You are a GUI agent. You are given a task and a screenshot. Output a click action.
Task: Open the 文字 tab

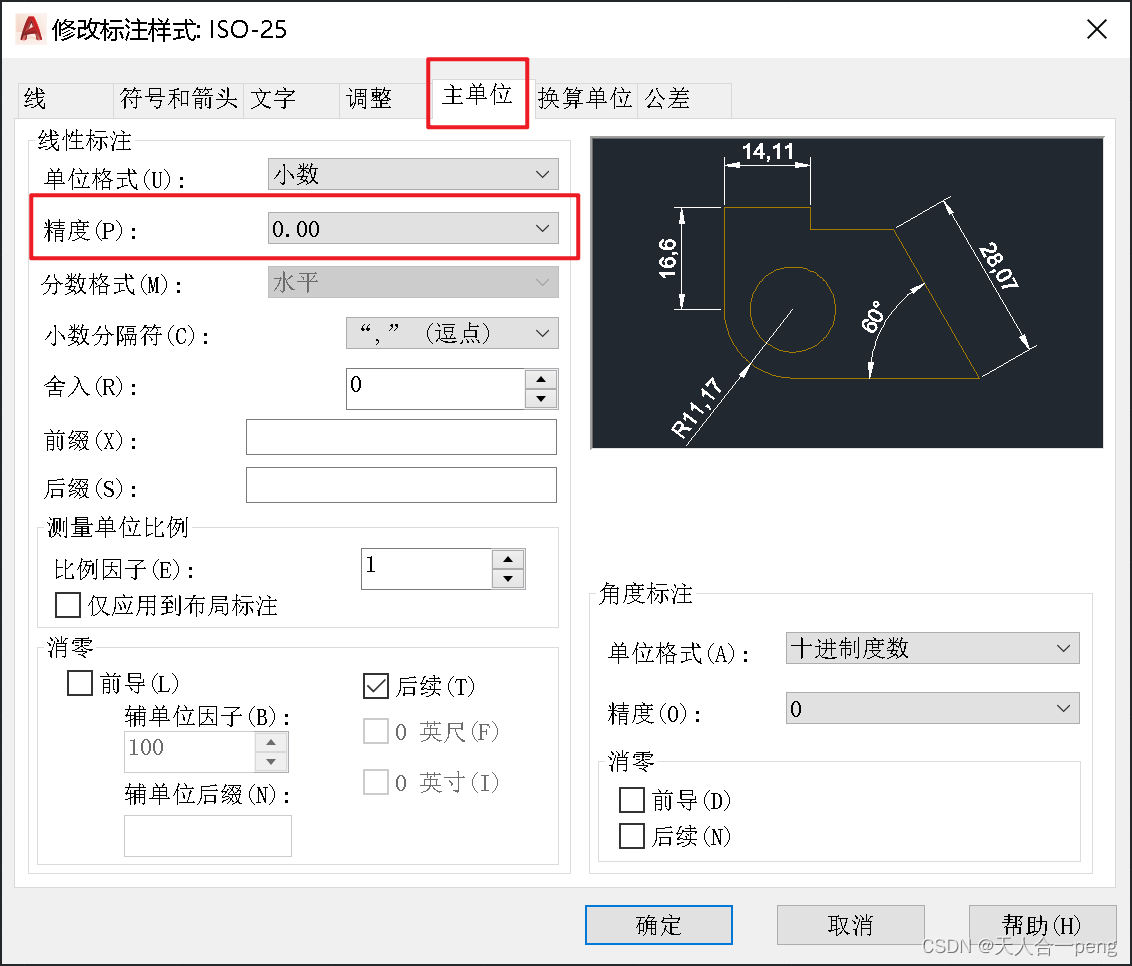292,100
